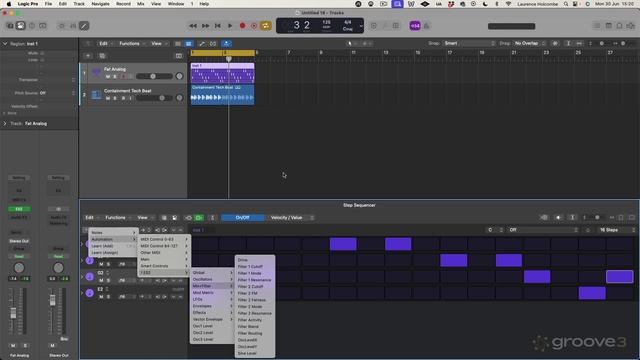Click Go to Beginning transport button
Screen dimensions: 640x360
click(x=218, y=26)
